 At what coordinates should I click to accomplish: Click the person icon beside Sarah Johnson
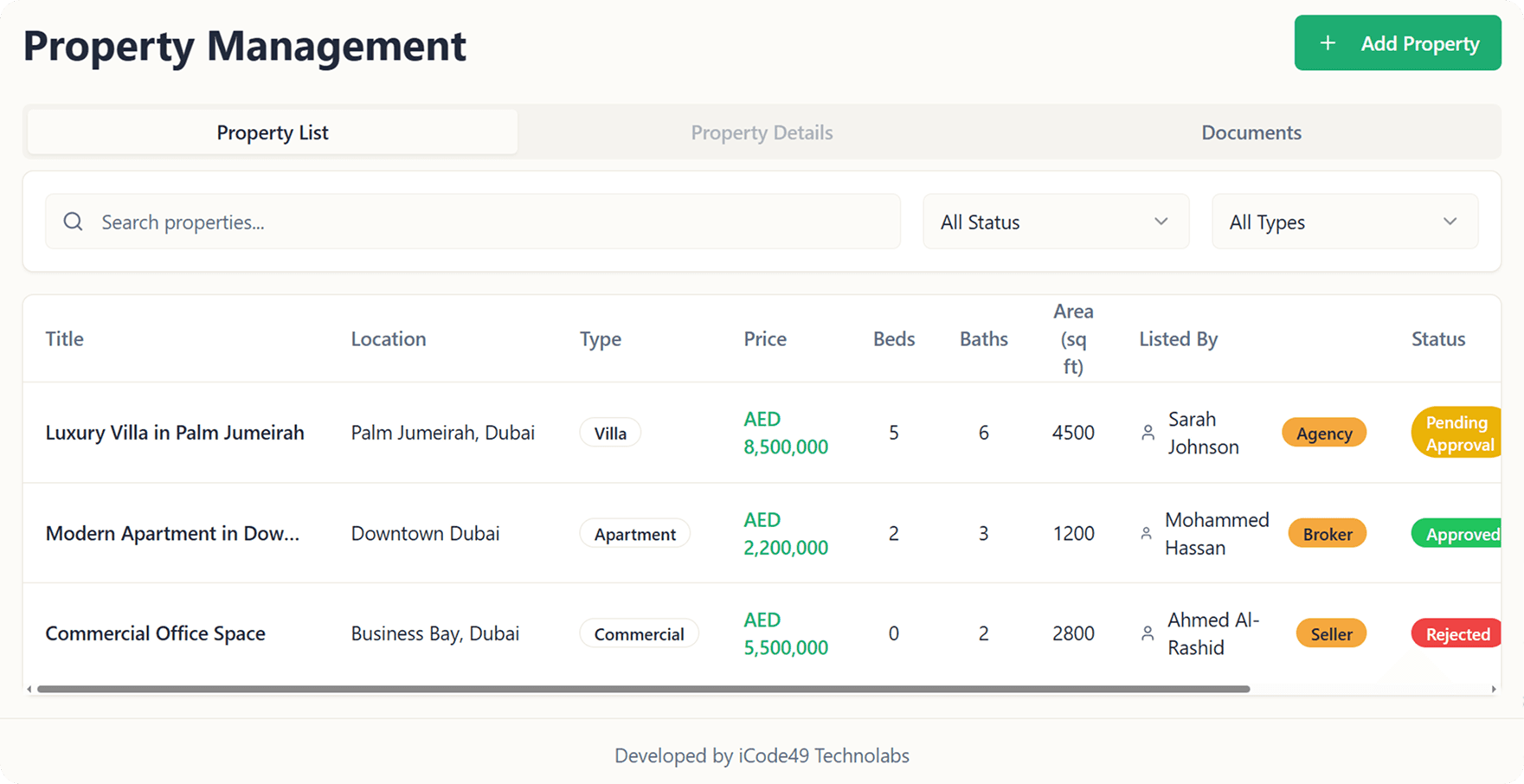pyautogui.click(x=1148, y=433)
